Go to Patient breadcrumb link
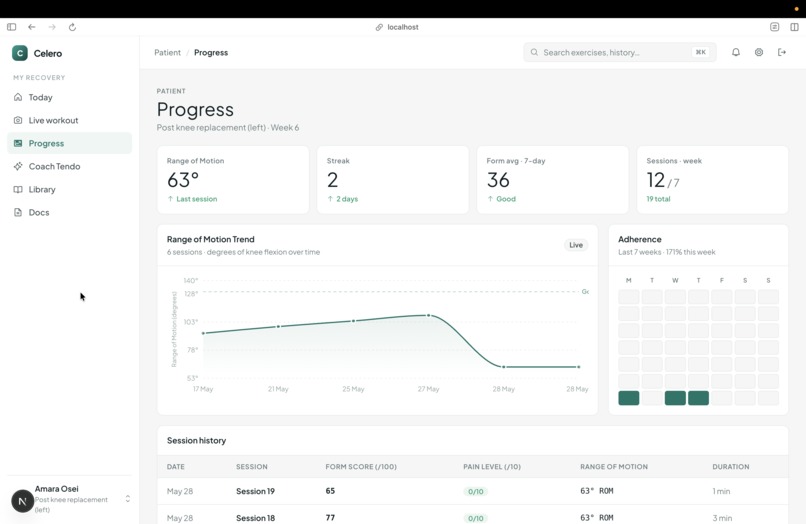Viewport: 806px width, 524px height. pyautogui.click(x=168, y=52)
